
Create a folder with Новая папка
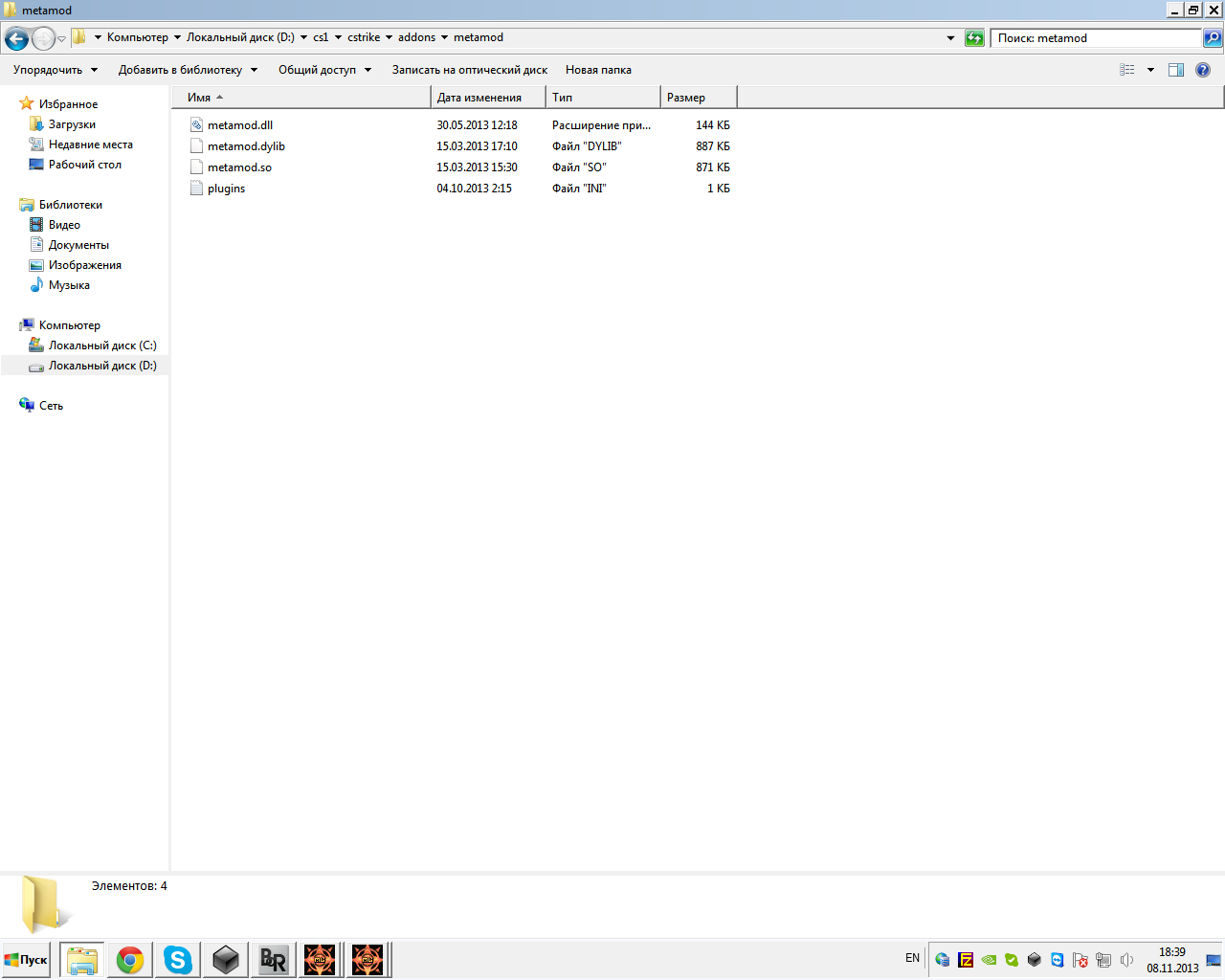coord(598,70)
